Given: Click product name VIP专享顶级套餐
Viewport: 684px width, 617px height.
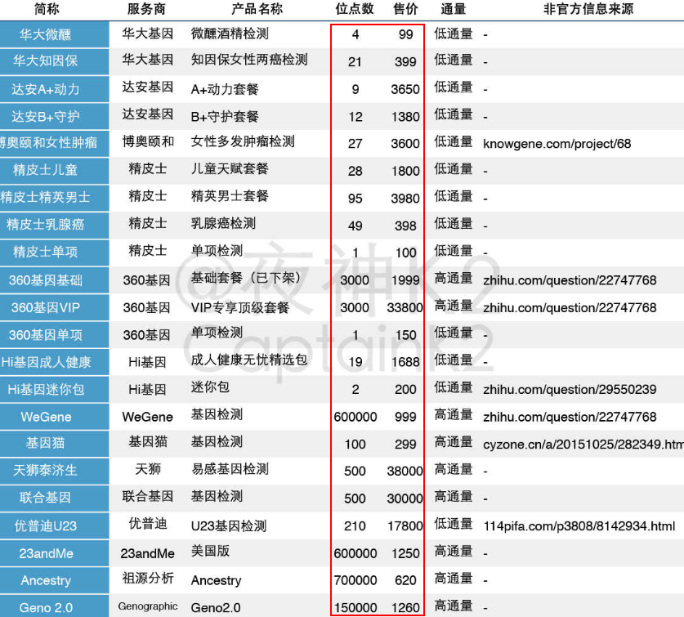Looking at the screenshot, I should coord(240,308).
